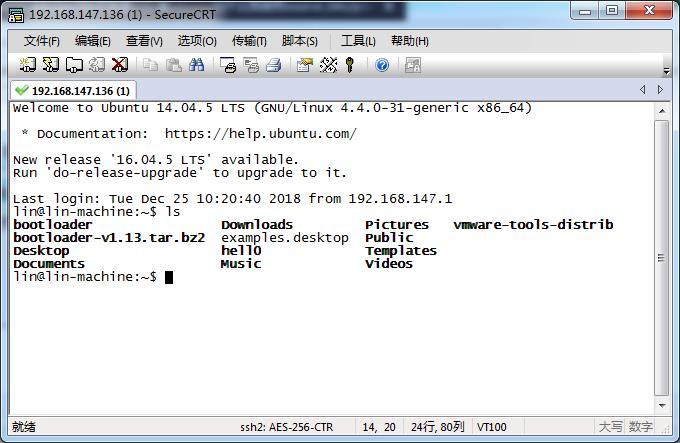Click the Find binoculars icon
Viewport: 680px width, 443px height.
196,65
